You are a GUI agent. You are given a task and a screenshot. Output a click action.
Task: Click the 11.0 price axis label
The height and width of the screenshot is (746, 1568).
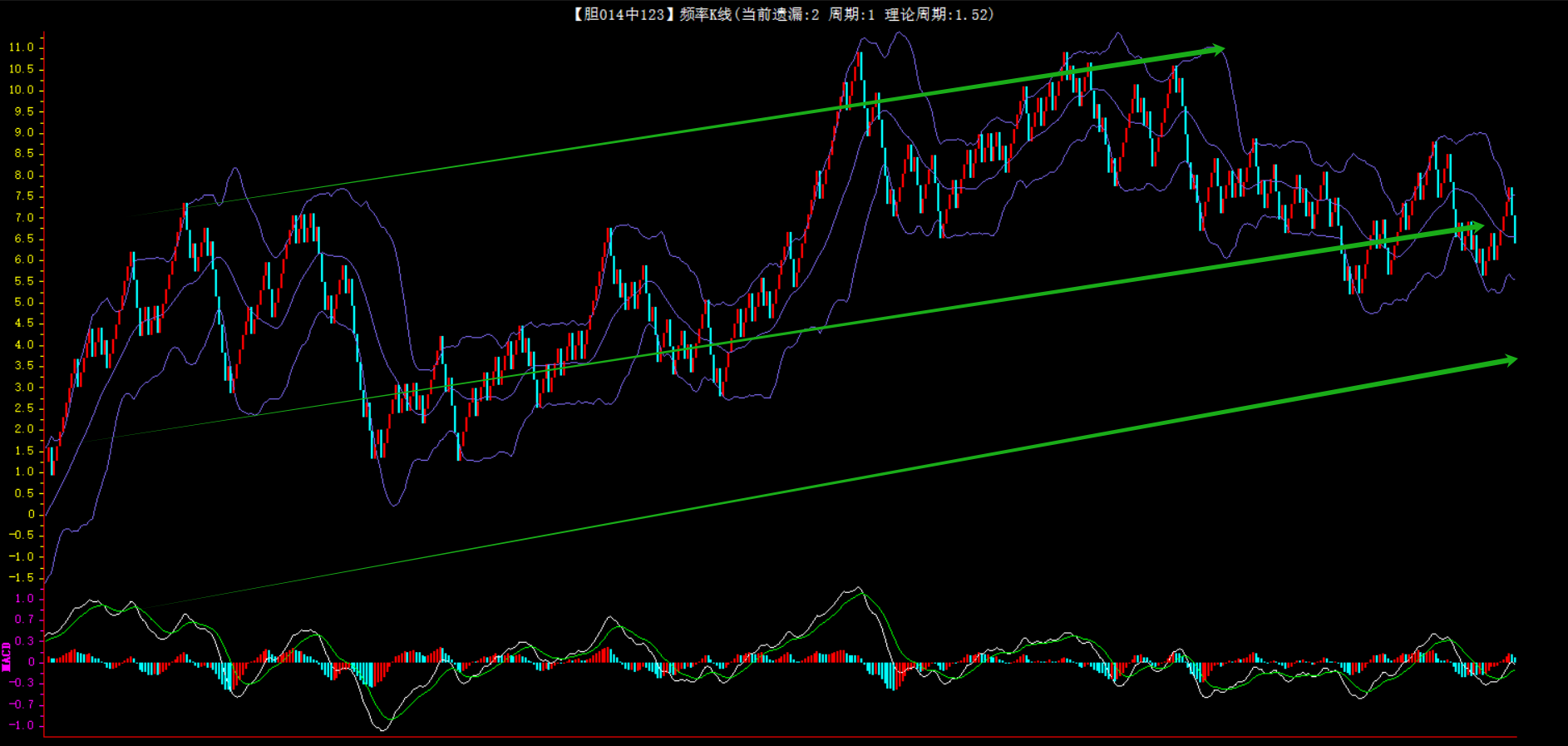(21, 47)
